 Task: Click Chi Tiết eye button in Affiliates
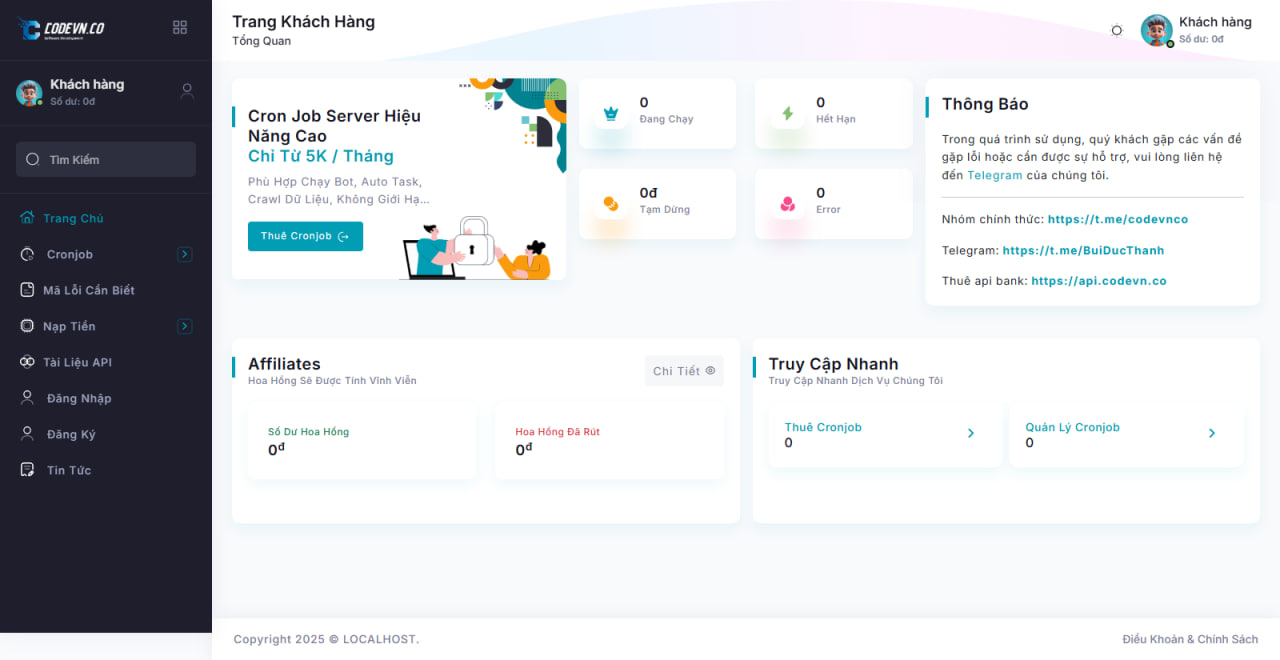coord(684,371)
